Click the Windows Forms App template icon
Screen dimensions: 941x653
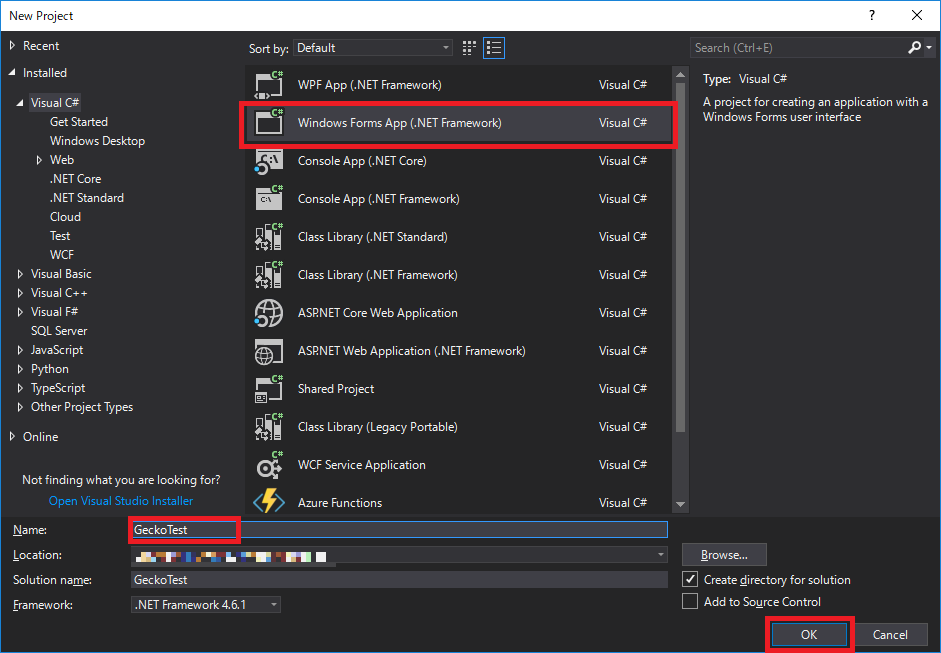tap(269, 122)
